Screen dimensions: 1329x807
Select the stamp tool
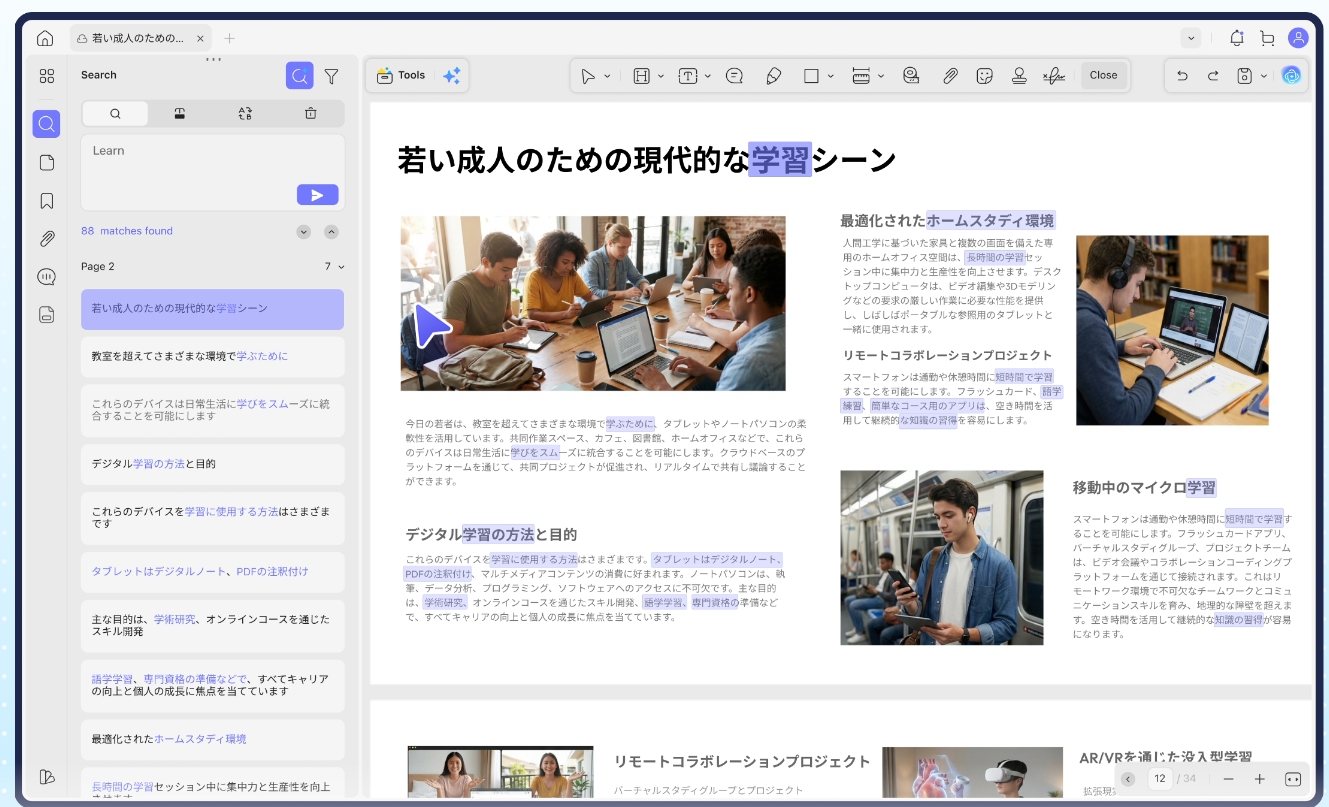(x=1019, y=75)
